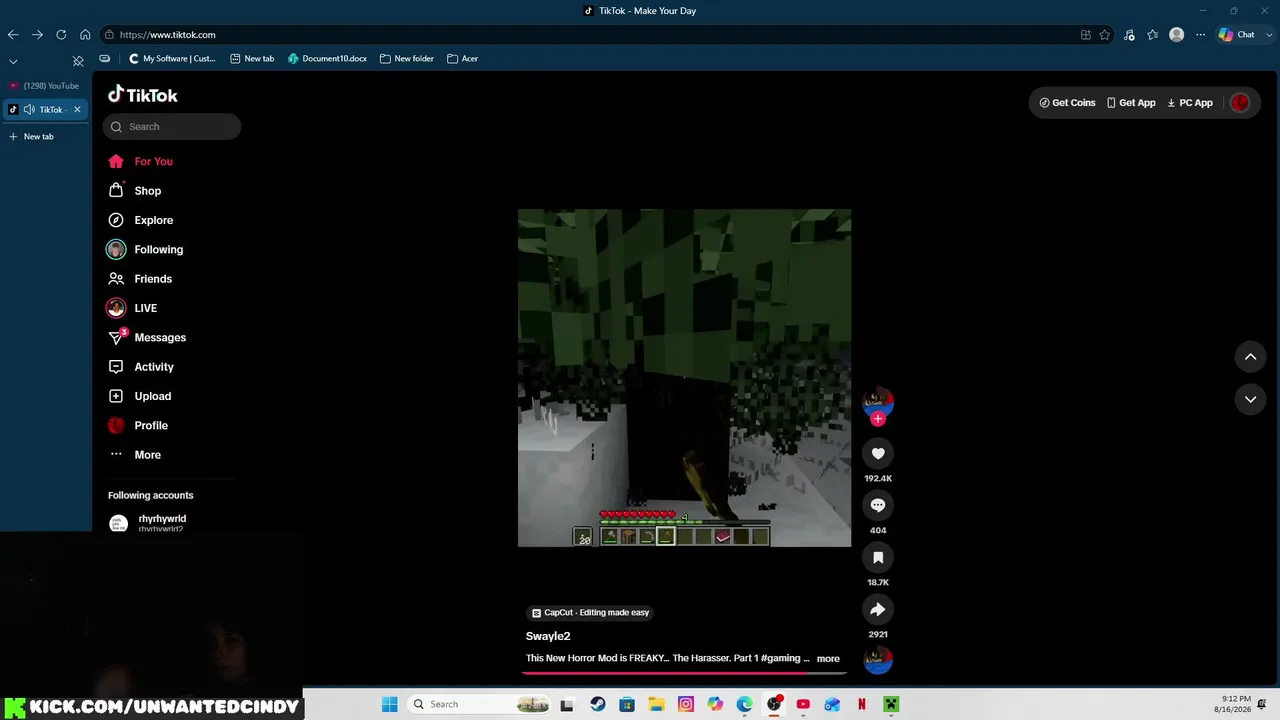Open your TikTok account avatar menu
This screenshot has width=1280, height=720.
[1240, 103]
